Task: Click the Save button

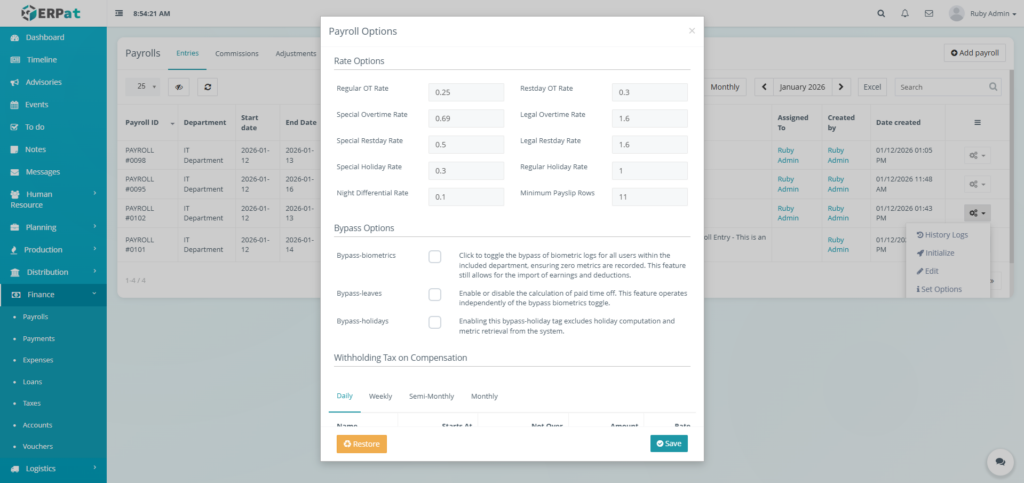Action: pos(669,444)
